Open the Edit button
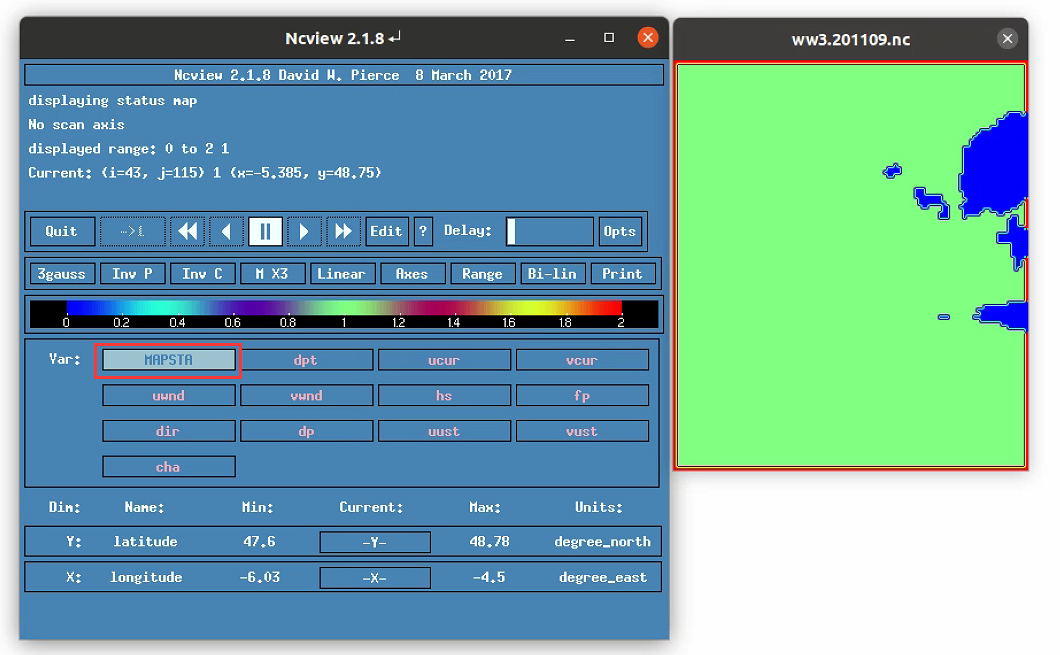 386,231
